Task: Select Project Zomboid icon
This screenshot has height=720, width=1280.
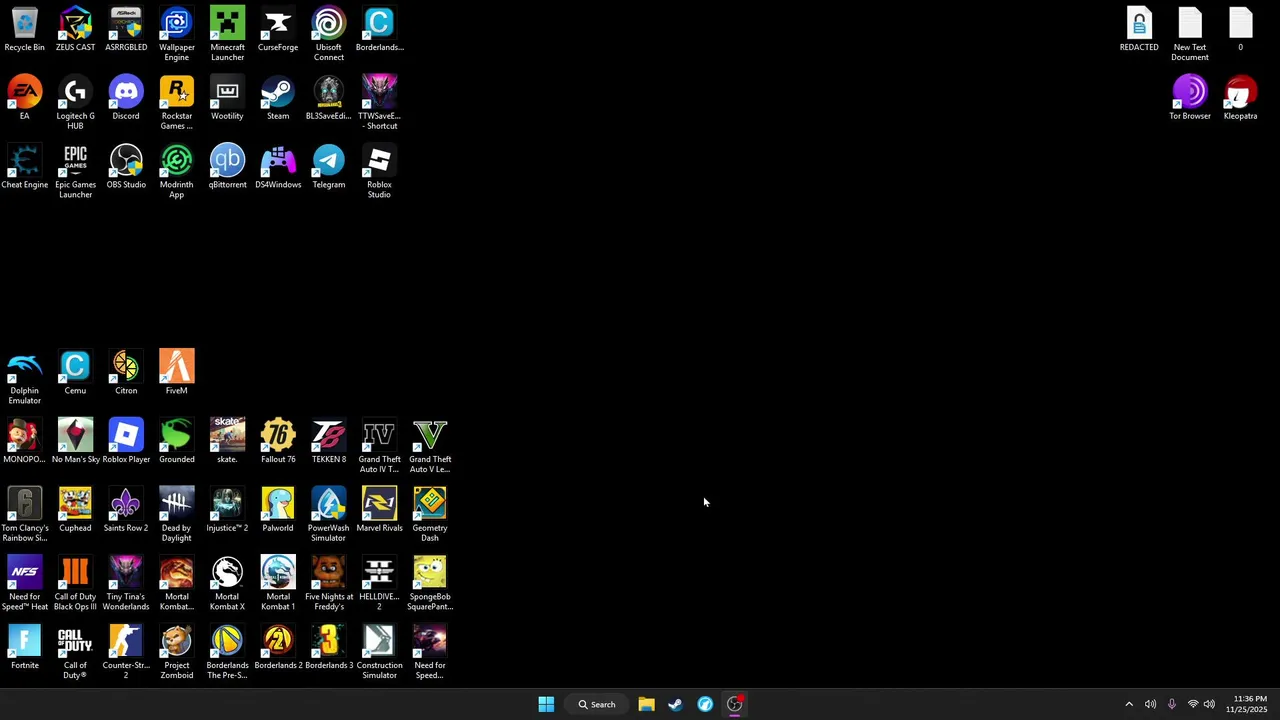Action: (x=177, y=653)
